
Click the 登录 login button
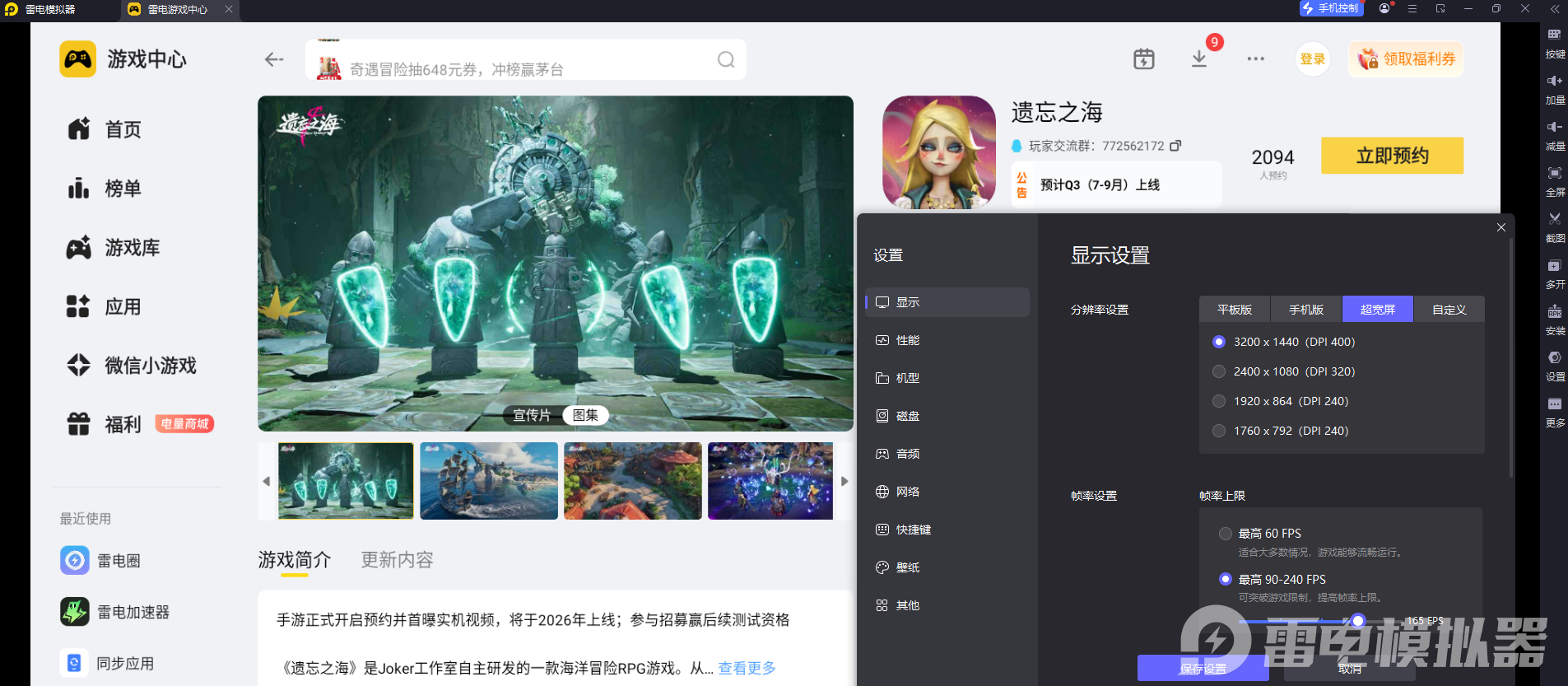(x=1313, y=59)
